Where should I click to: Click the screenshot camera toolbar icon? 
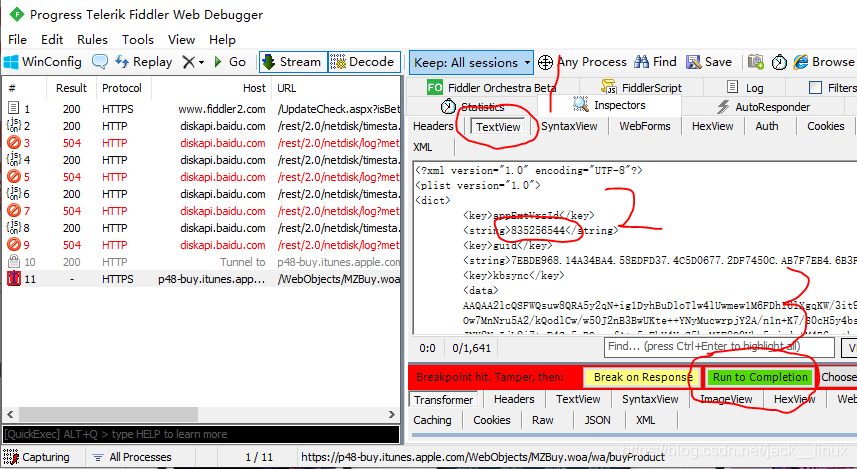click(x=756, y=62)
